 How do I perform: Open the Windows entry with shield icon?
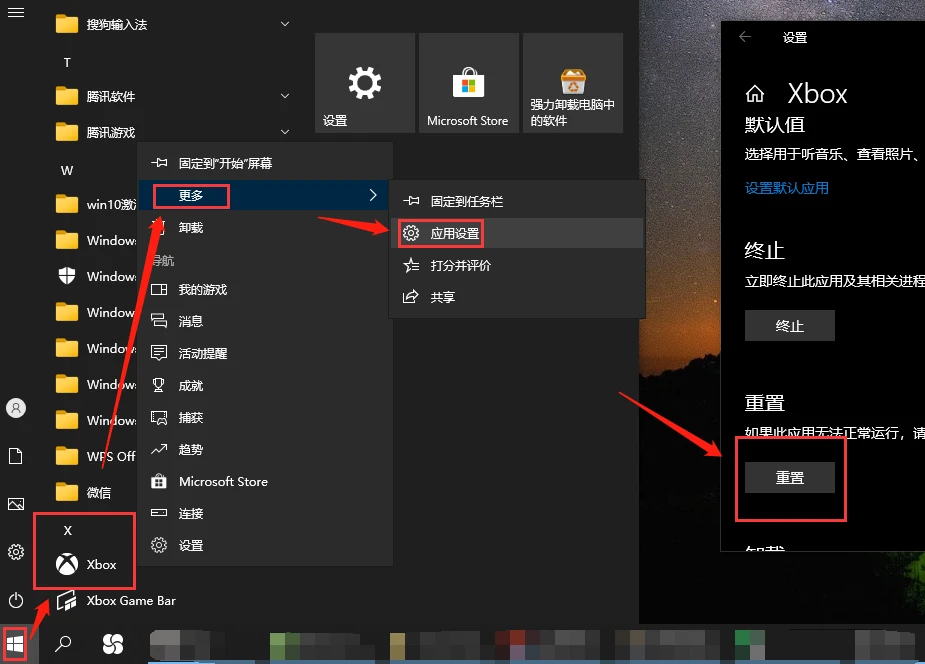tap(95, 276)
